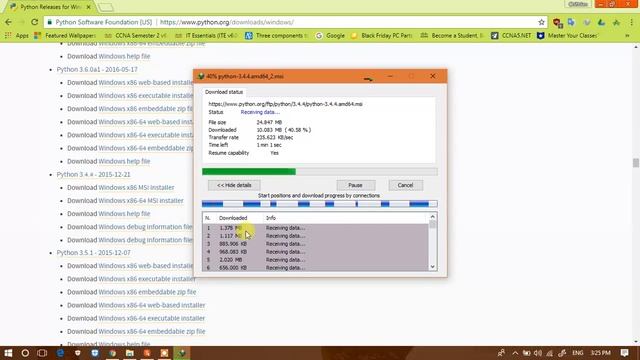640x360 pixels.
Task: Go back in the Chrome browser
Action: click(x=9, y=22)
